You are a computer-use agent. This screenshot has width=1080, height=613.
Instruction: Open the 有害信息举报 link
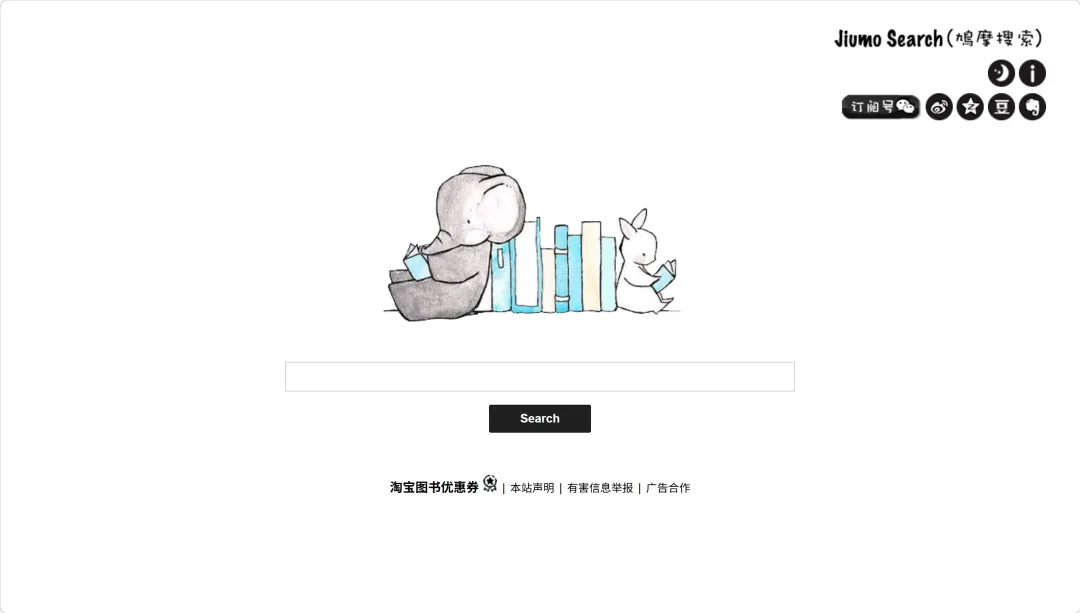coord(600,488)
